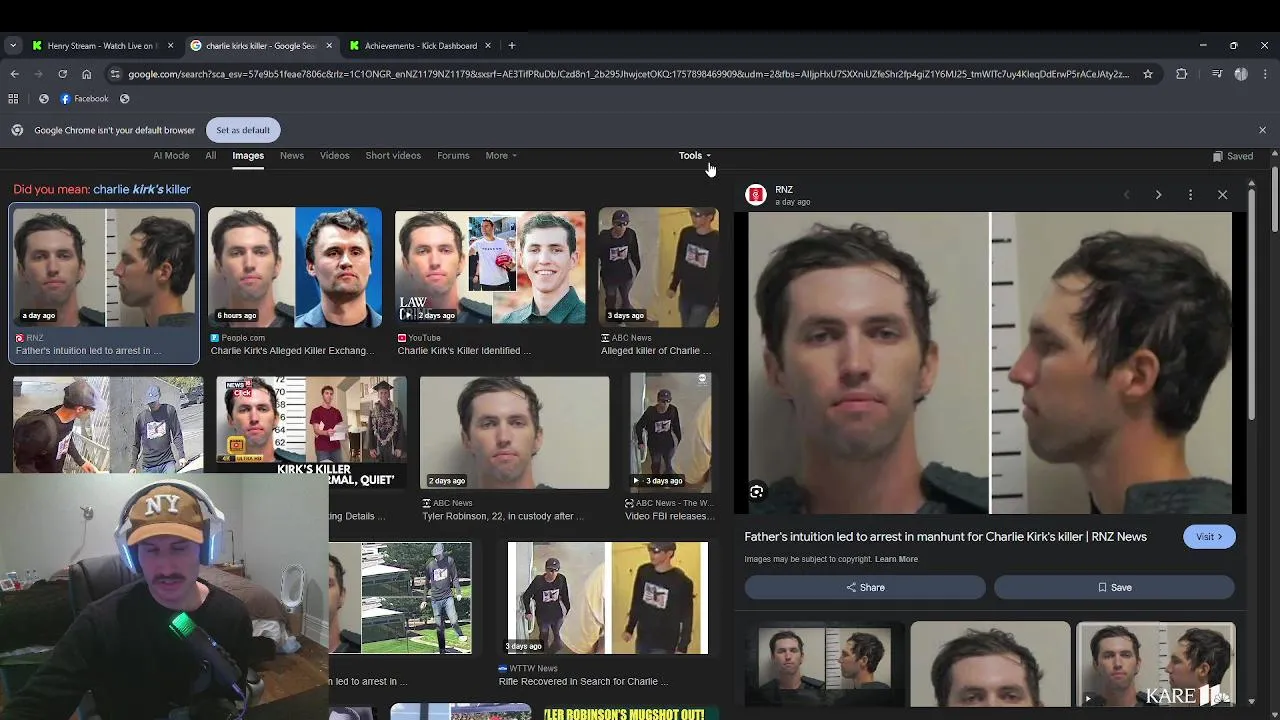Open the Extensions puzzle menu

[x=1182, y=74]
